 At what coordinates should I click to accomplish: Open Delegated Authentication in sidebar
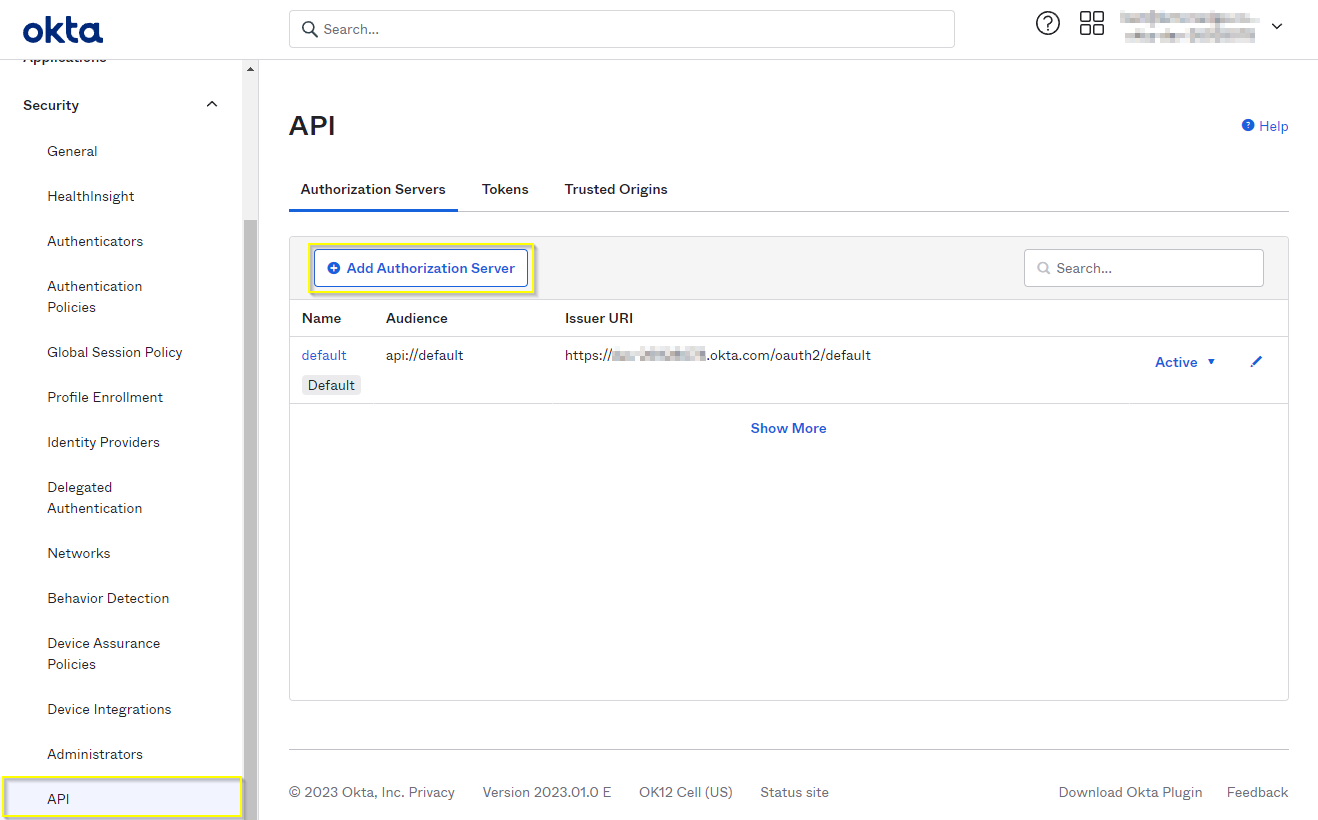(x=95, y=498)
